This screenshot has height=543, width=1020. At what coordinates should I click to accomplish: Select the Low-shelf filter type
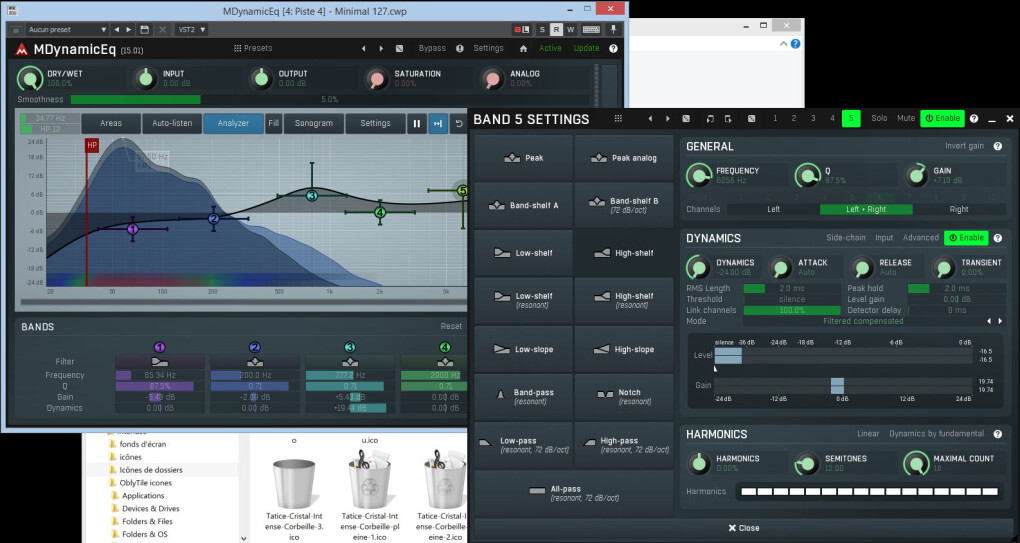tap(524, 252)
